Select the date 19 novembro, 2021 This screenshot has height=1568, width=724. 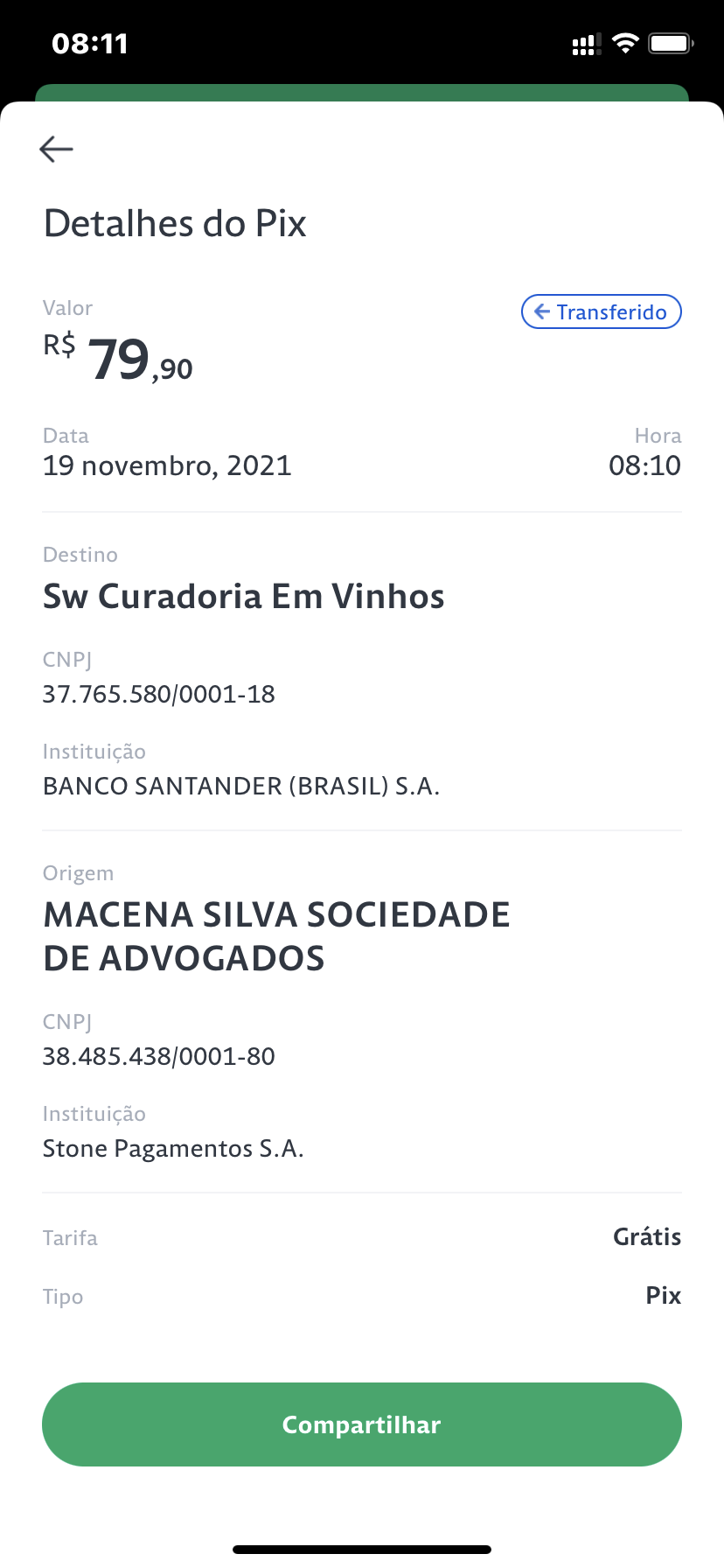coord(167,465)
